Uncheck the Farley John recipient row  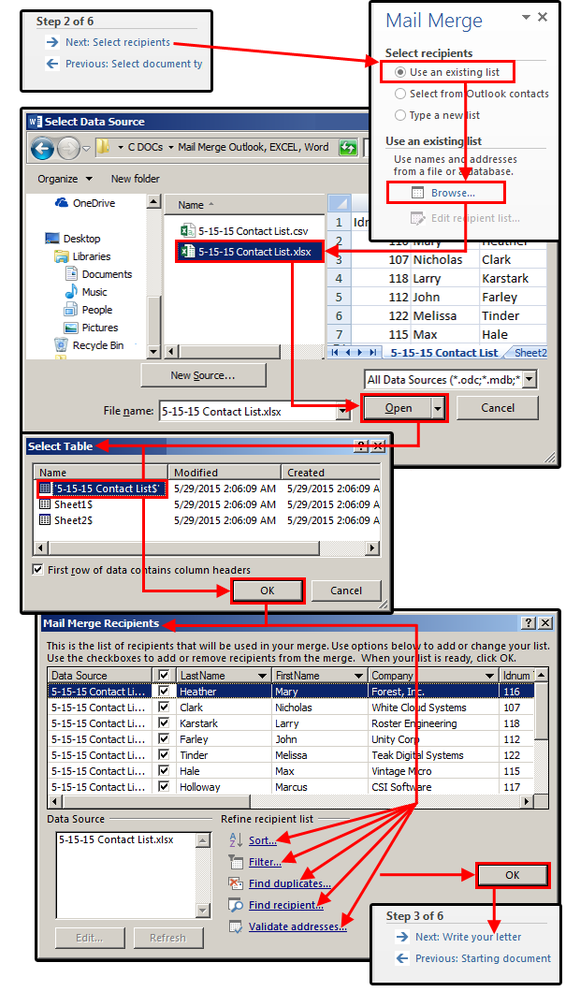pos(164,739)
